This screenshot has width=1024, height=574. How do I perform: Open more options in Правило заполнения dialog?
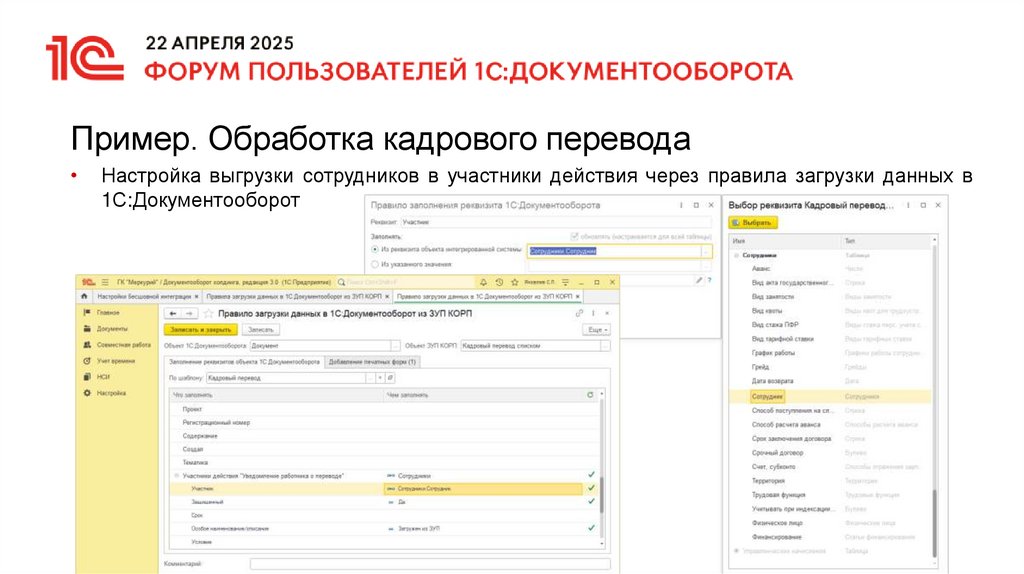click(680, 205)
